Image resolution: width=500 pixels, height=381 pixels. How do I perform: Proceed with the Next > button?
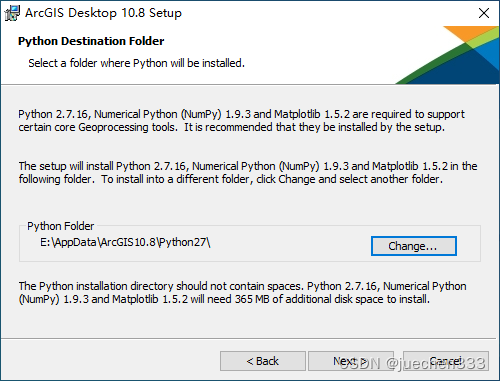pyautogui.click(x=351, y=361)
